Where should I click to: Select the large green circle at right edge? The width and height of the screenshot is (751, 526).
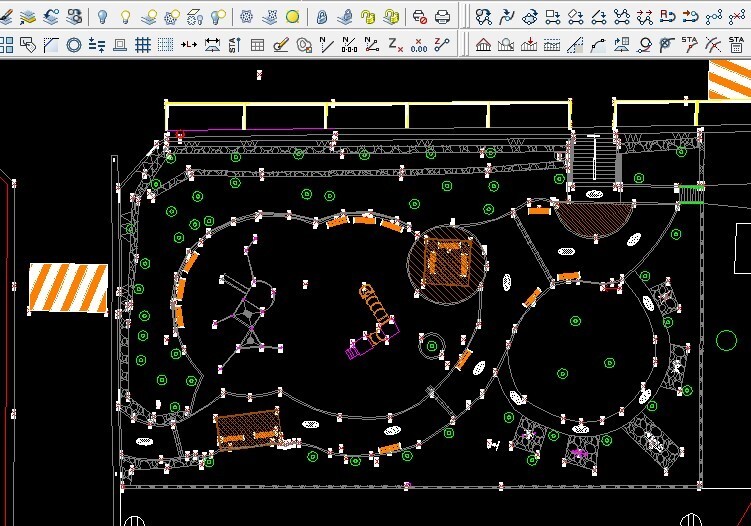[x=726, y=341]
